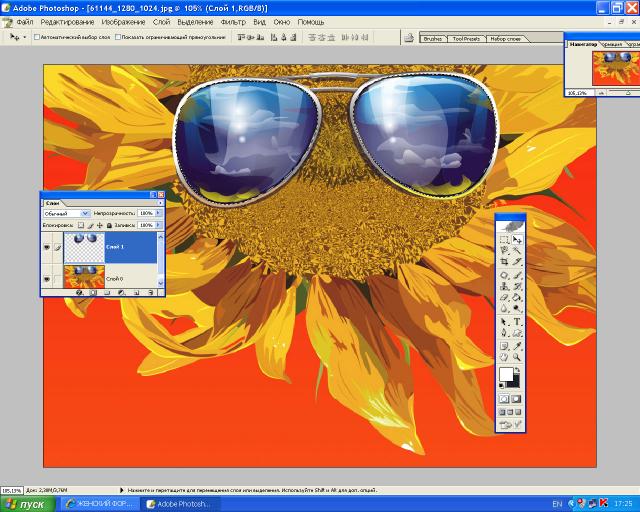Select the Eraser tool
Screen dimensions: 640x512
[504, 298]
